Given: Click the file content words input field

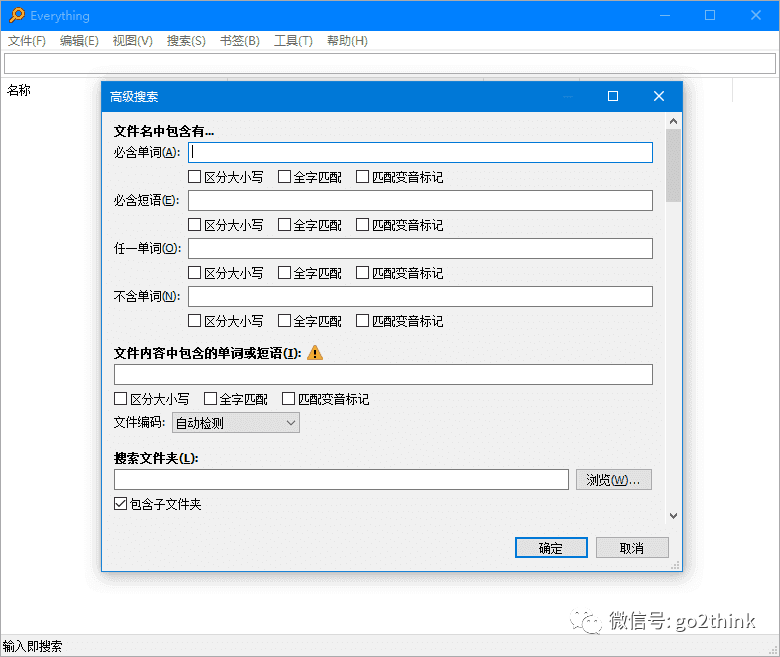Looking at the screenshot, I should pyautogui.click(x=383, y=375).
